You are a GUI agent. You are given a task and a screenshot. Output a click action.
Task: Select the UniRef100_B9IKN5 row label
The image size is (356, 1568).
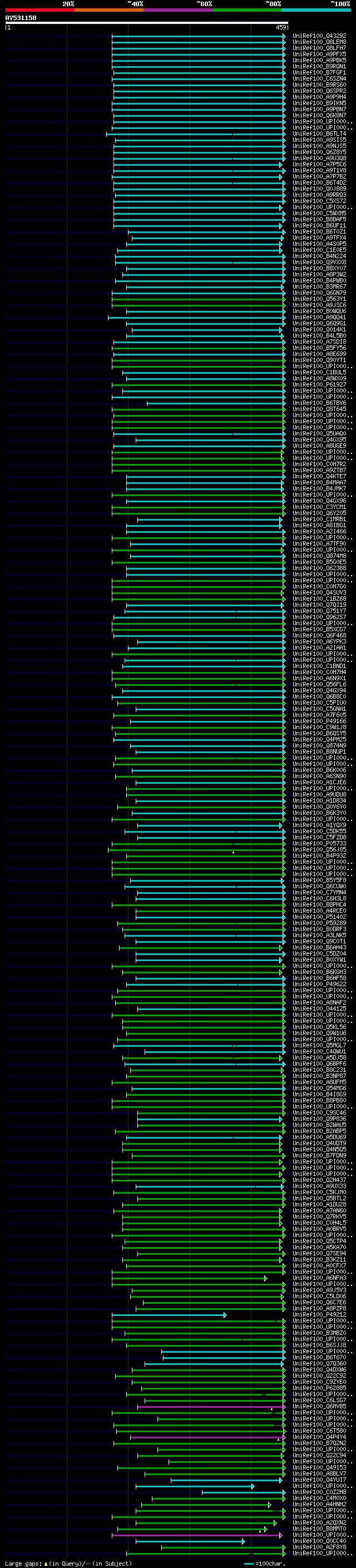pyautogui.click(x=319, y=103)
